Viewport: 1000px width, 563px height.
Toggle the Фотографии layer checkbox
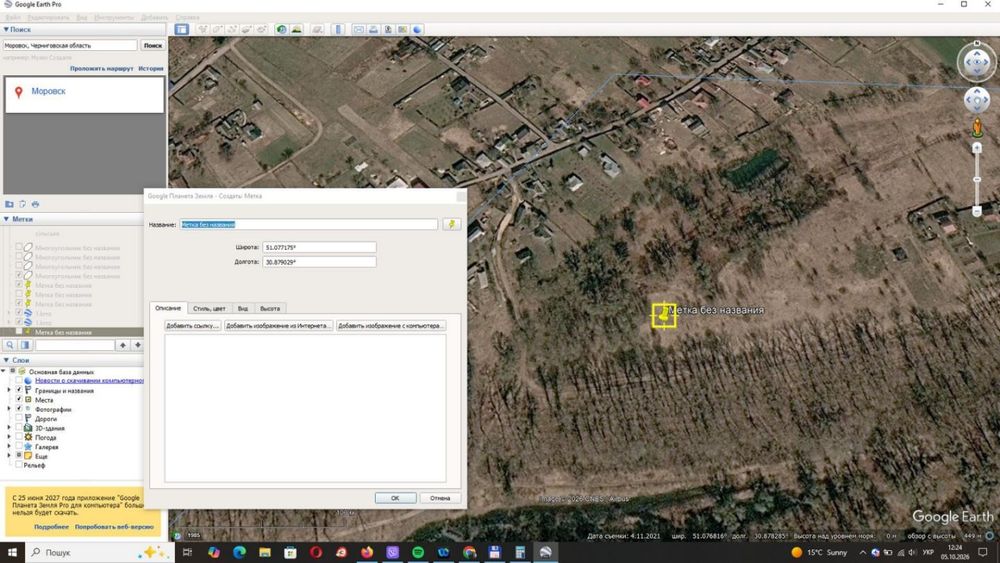18,409
